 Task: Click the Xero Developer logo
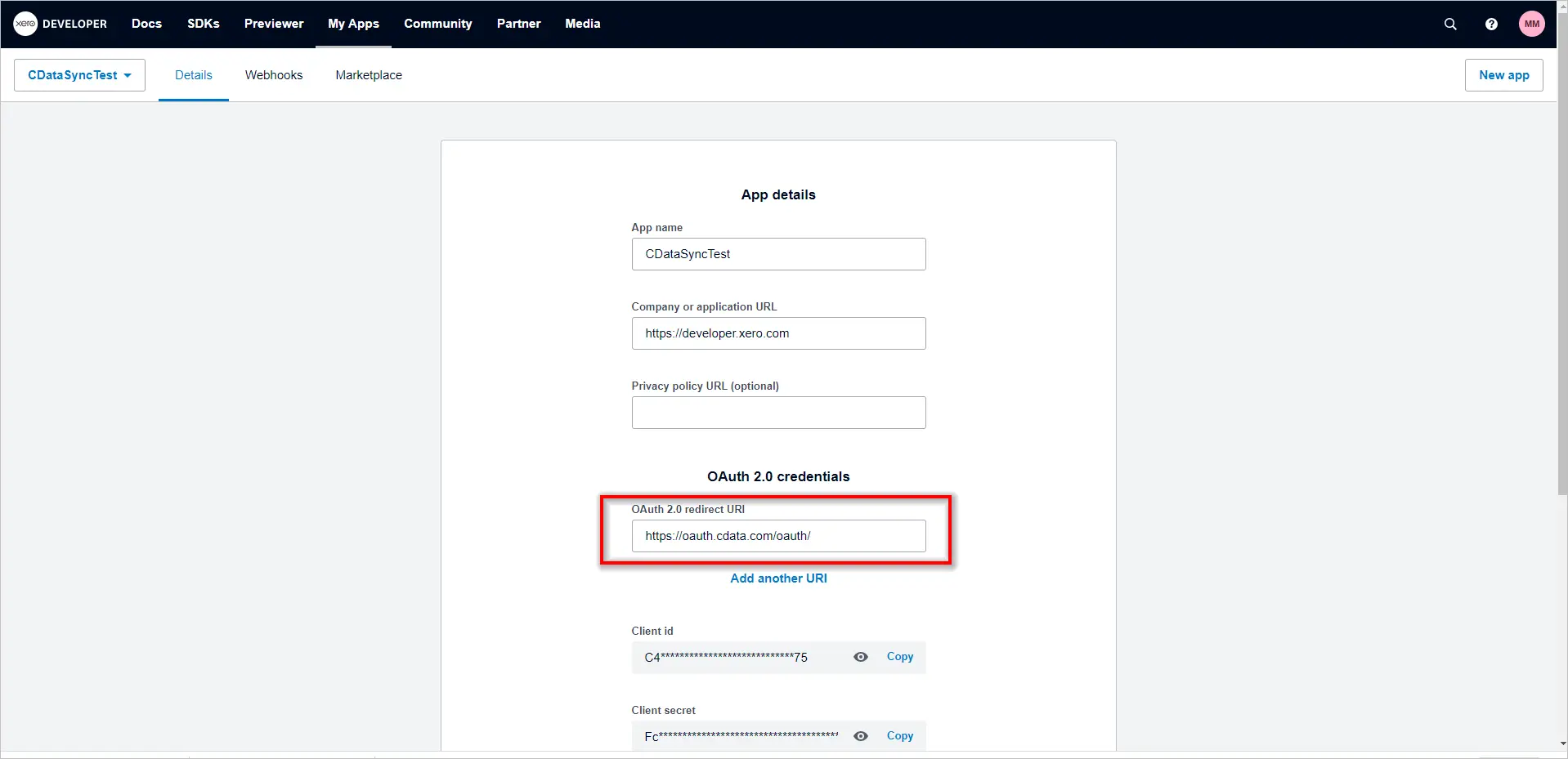pos(60,24)
